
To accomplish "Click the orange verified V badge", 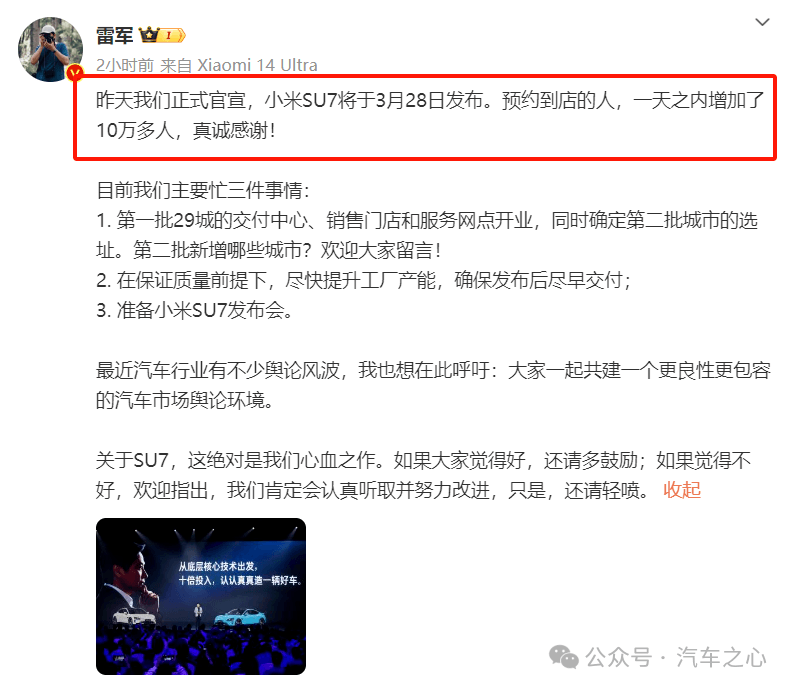I will pos(75,74).
